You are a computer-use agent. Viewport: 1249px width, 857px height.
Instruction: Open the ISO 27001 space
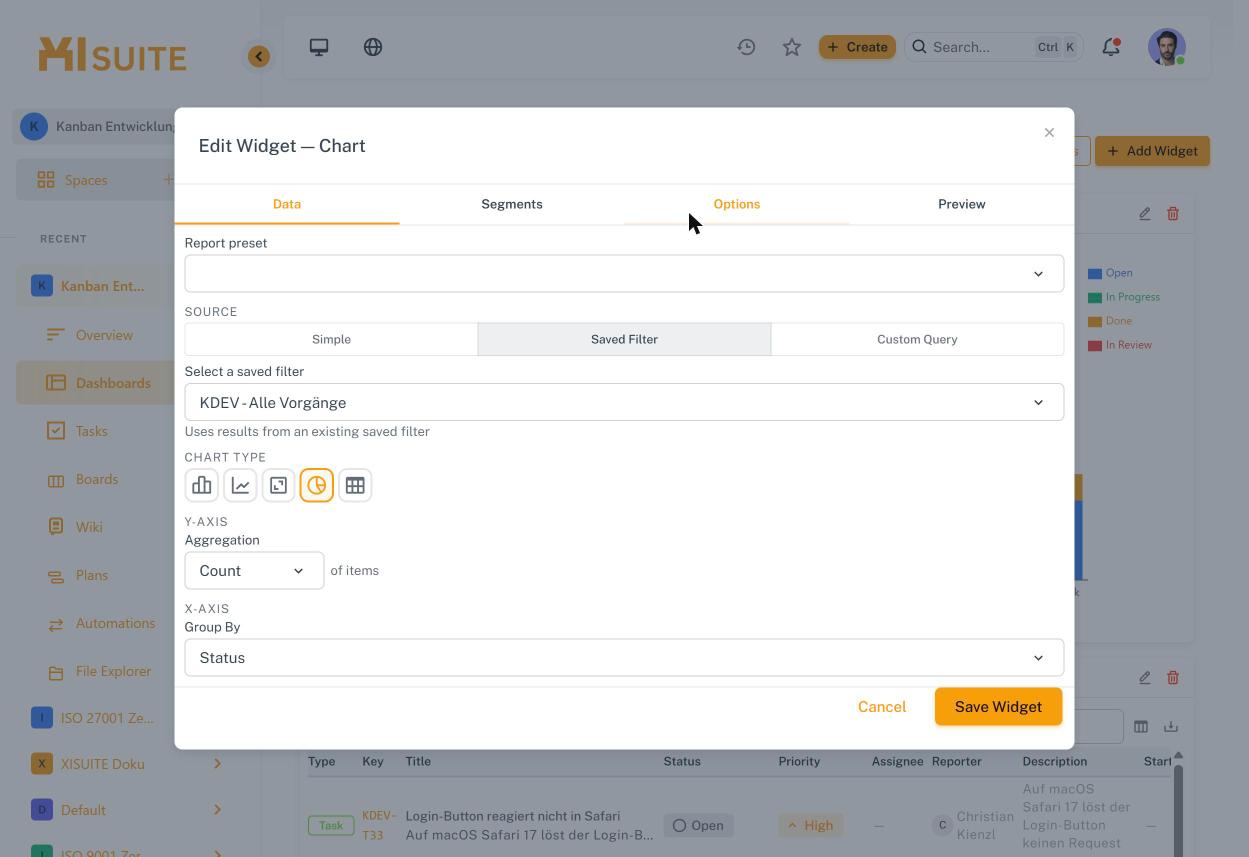point(106,717)
